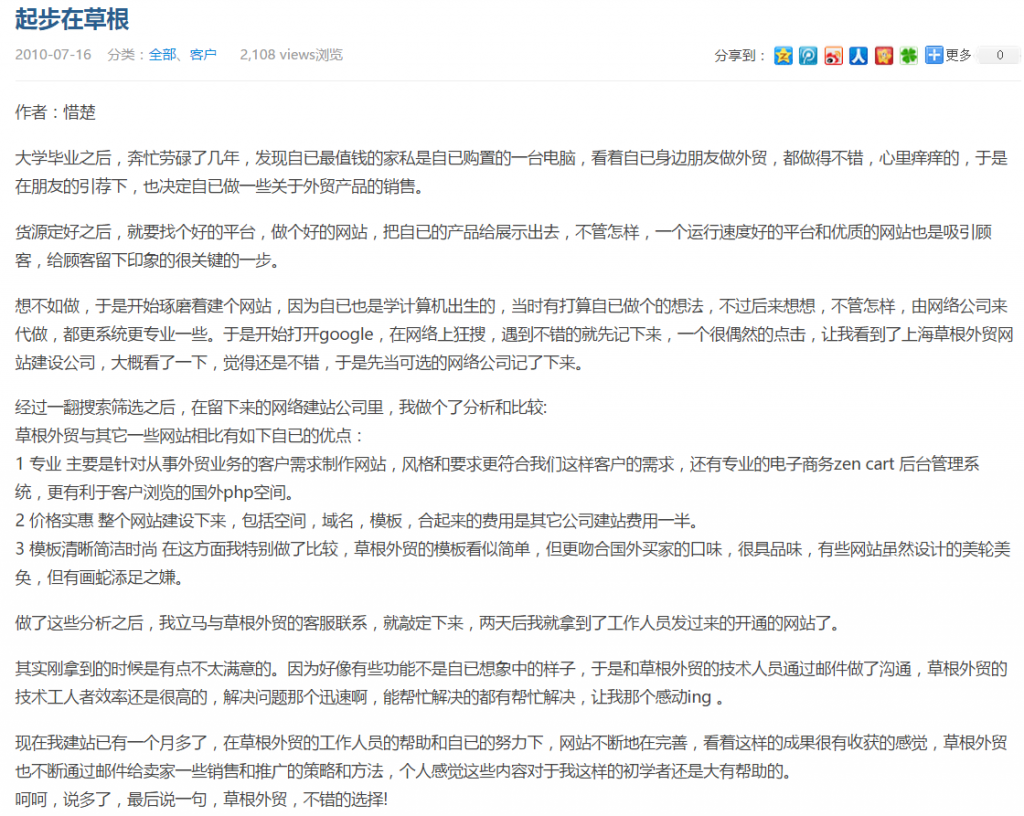Image resolution: width=1024 pixels, height=816 pixels.
Task: Click the publish date 2010-07-16
Action: (53, 55)
